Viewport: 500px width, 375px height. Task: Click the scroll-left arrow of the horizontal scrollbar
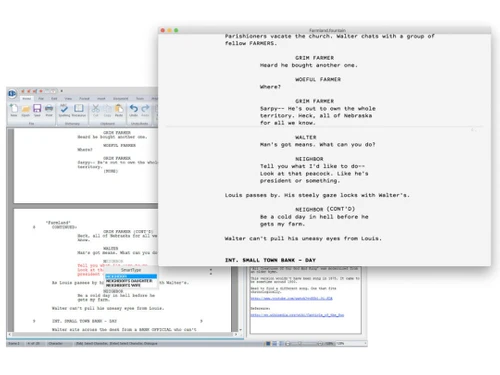coord(9,334)
